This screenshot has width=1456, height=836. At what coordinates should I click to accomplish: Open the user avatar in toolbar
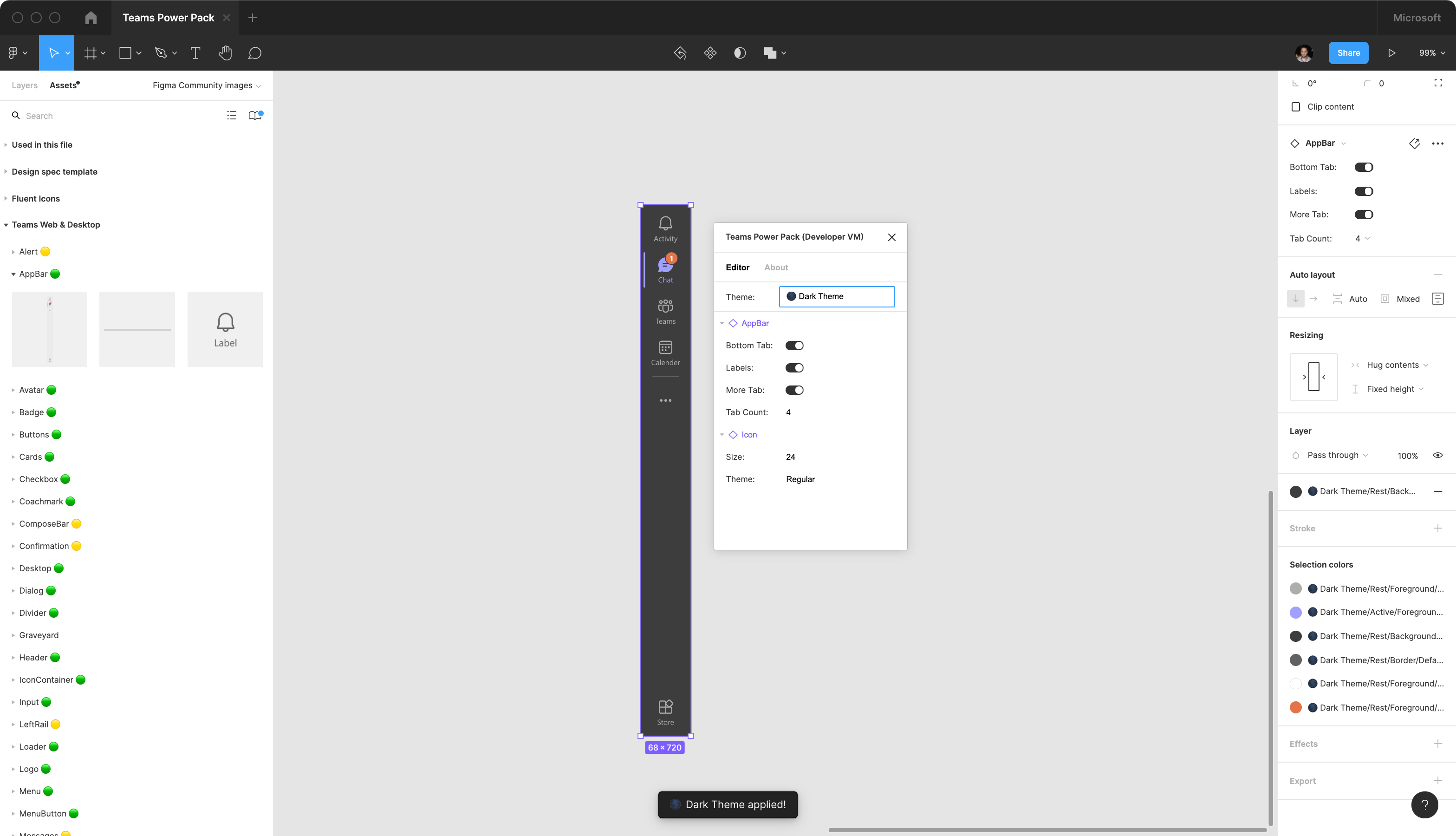(1304, 53)
